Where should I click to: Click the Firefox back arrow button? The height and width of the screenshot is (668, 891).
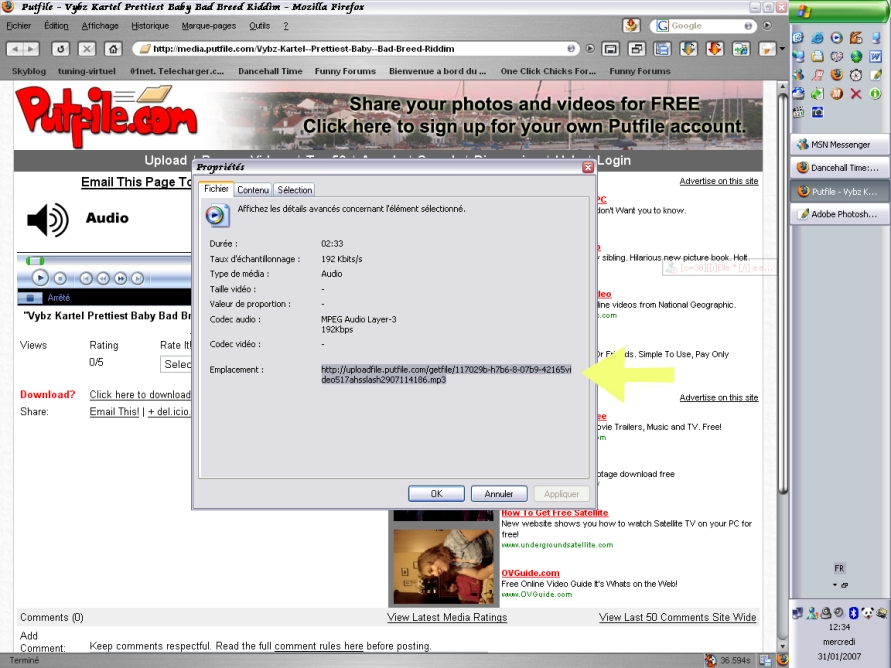click(15, 49)
